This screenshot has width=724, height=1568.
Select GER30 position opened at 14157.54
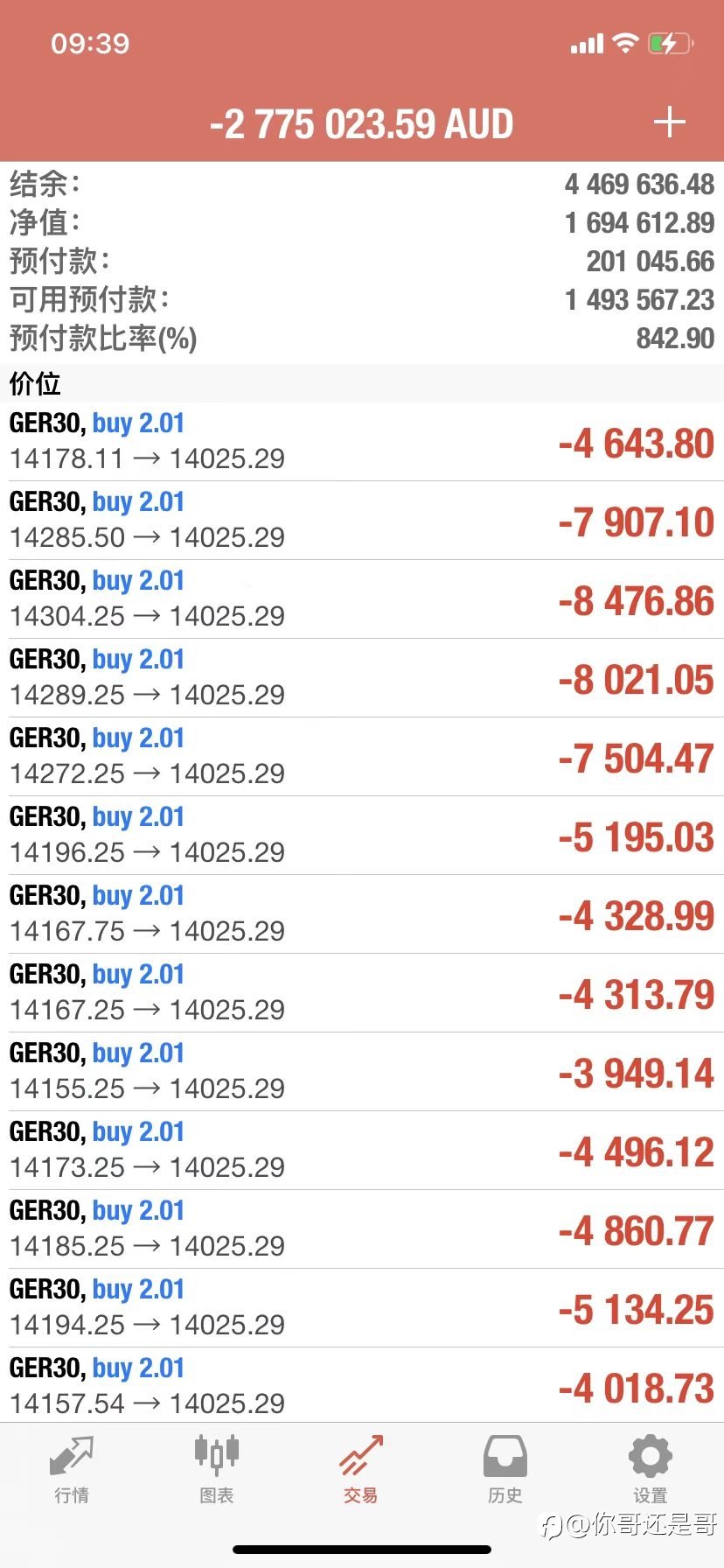tap(362, 1386)
